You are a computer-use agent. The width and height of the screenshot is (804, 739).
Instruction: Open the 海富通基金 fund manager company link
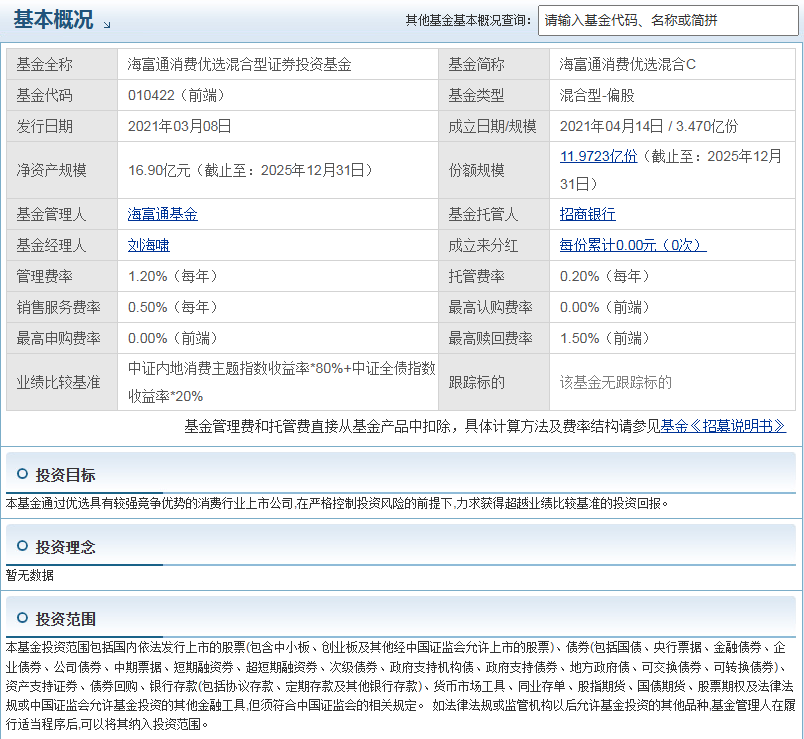(163, 214)
